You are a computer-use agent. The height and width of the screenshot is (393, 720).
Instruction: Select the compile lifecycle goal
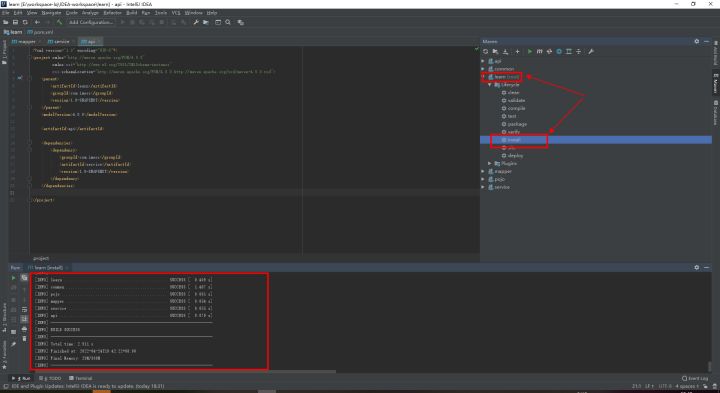513,108
